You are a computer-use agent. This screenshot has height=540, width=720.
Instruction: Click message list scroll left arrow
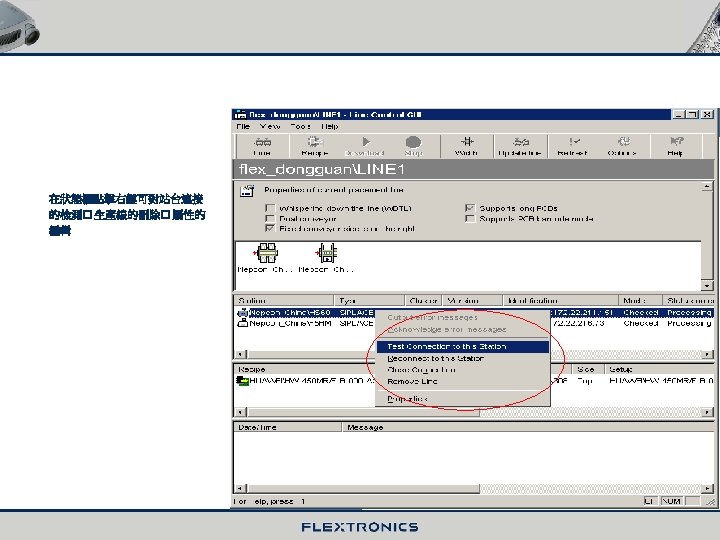(241, 489)
